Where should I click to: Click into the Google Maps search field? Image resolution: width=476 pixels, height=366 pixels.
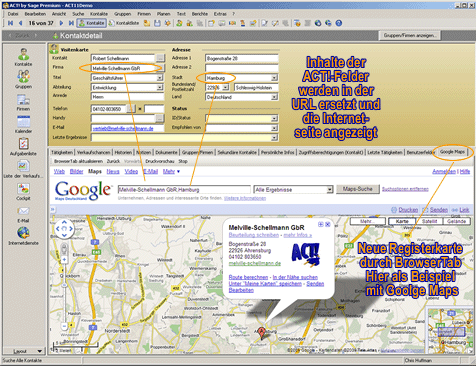184,190
